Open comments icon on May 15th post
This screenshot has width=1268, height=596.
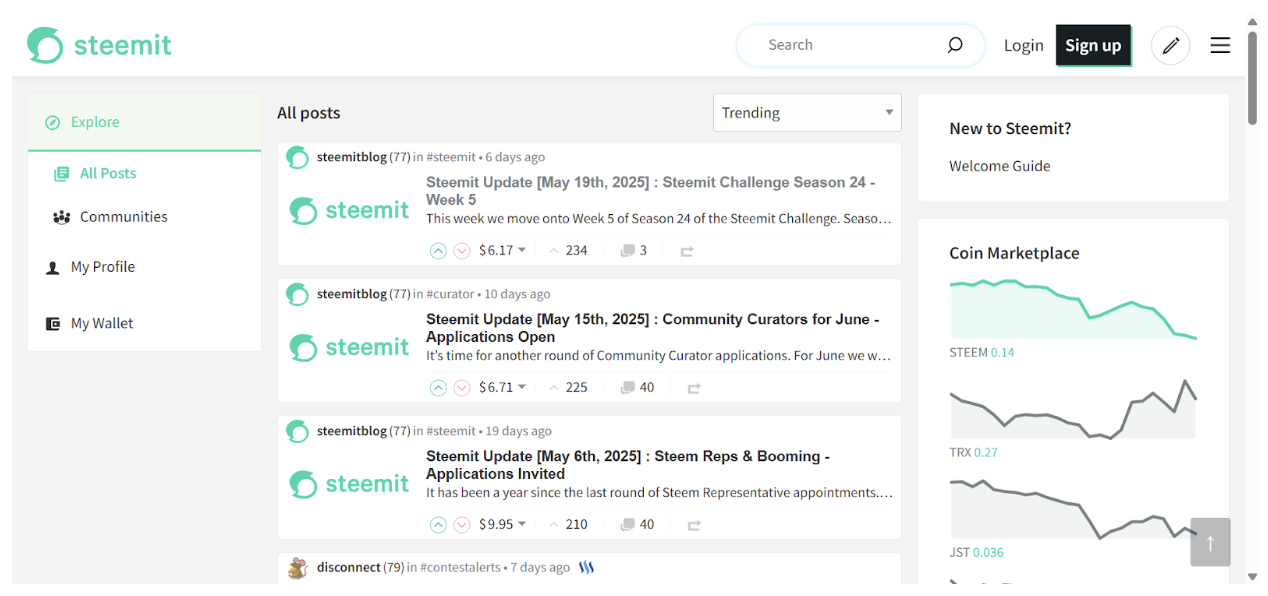click(628, 388)
